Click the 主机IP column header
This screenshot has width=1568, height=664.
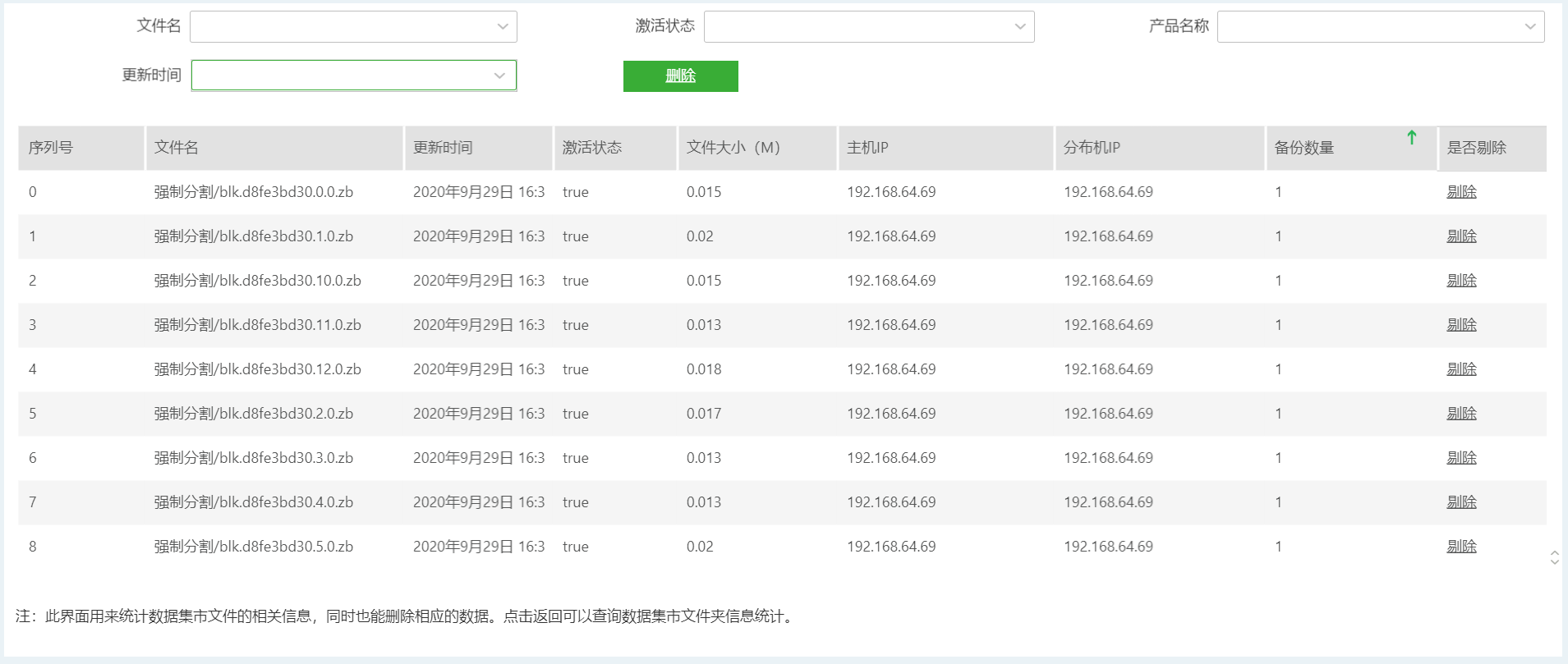[867, 148]
